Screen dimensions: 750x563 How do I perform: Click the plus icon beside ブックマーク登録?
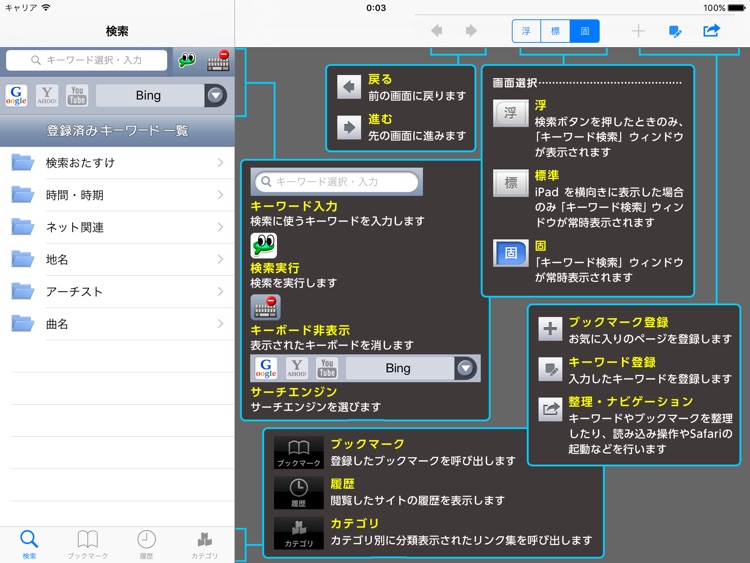click(x=550, y=329)
